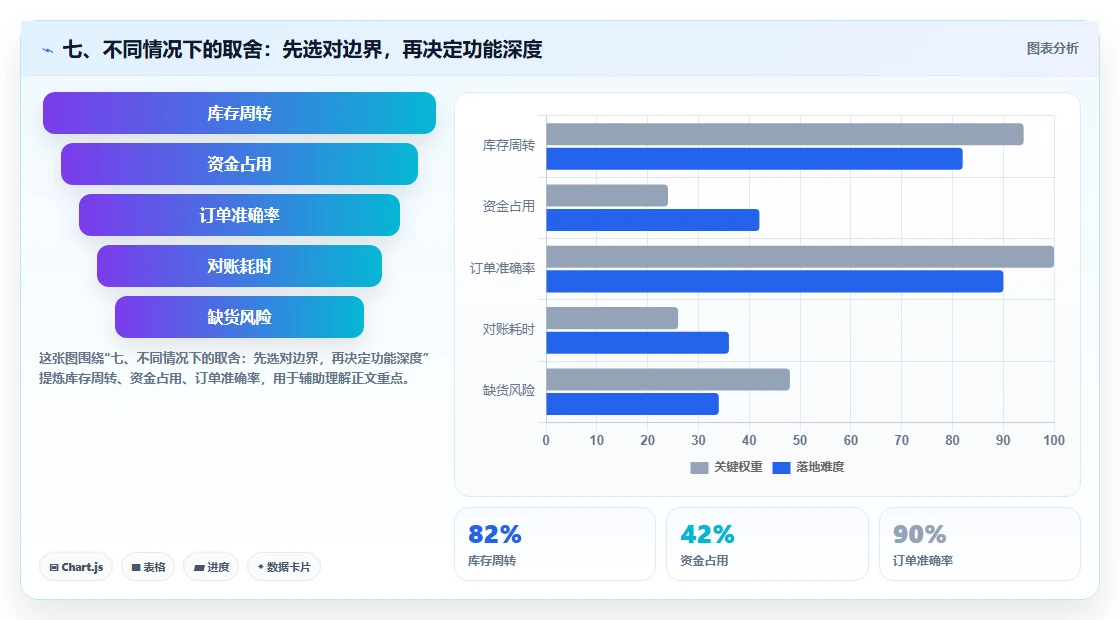Click blue 落地难度 bar for 缺货风险

633,404
